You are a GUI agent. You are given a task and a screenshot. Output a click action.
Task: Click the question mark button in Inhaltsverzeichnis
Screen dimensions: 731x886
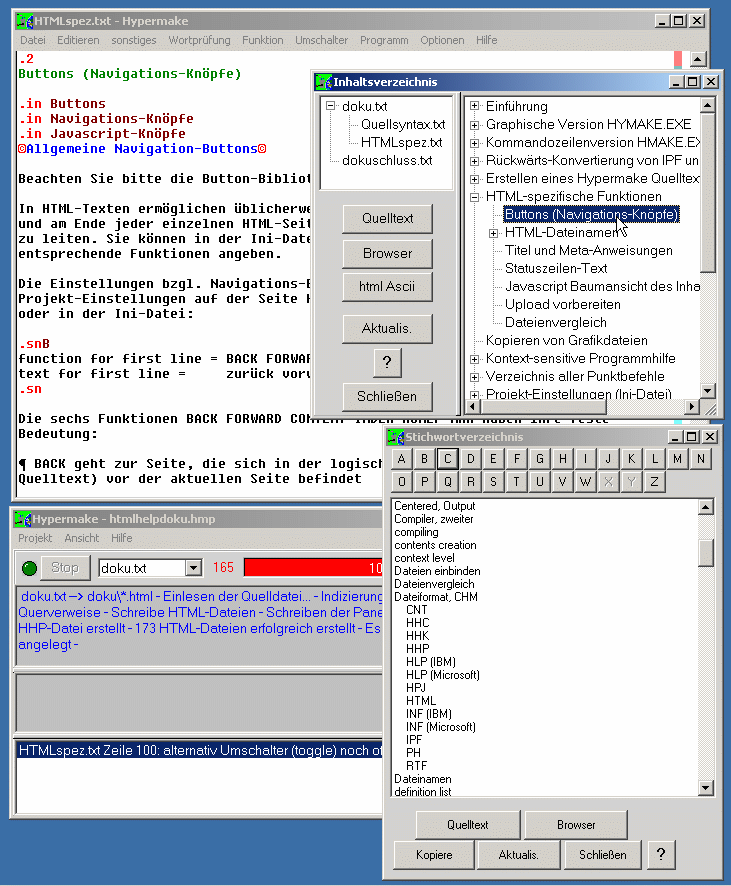point(388,363)
